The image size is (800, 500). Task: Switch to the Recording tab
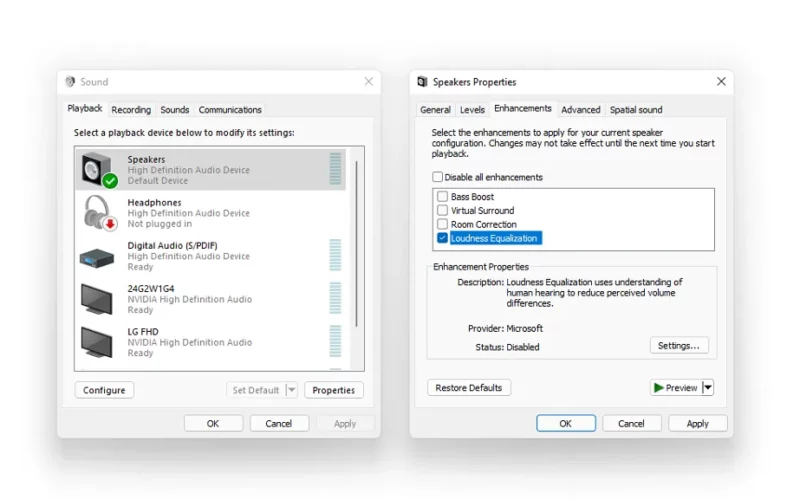tap(131, 110)
